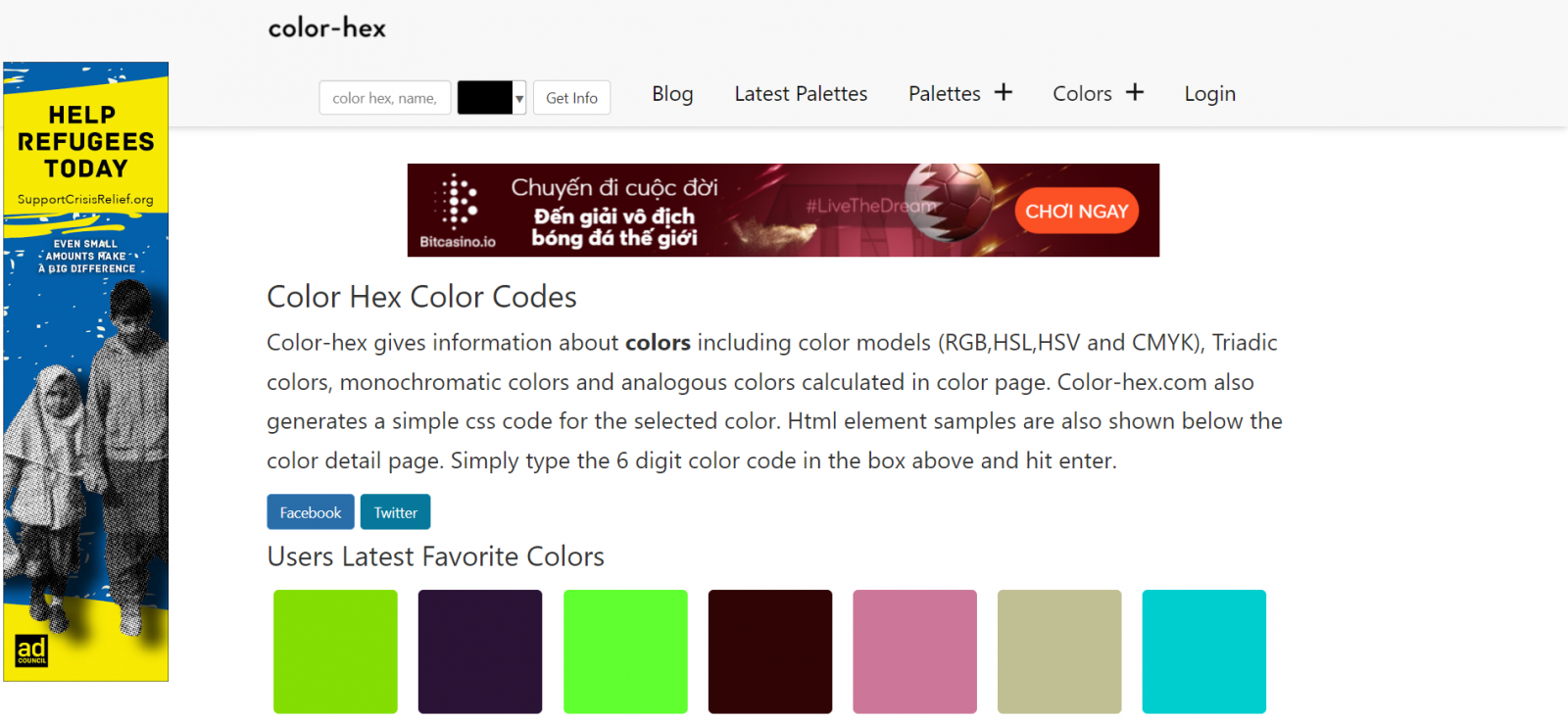This screenshot has width=1568, height=722.
Task: Choose the bright neon green swatch
Action: click(625, 651)
